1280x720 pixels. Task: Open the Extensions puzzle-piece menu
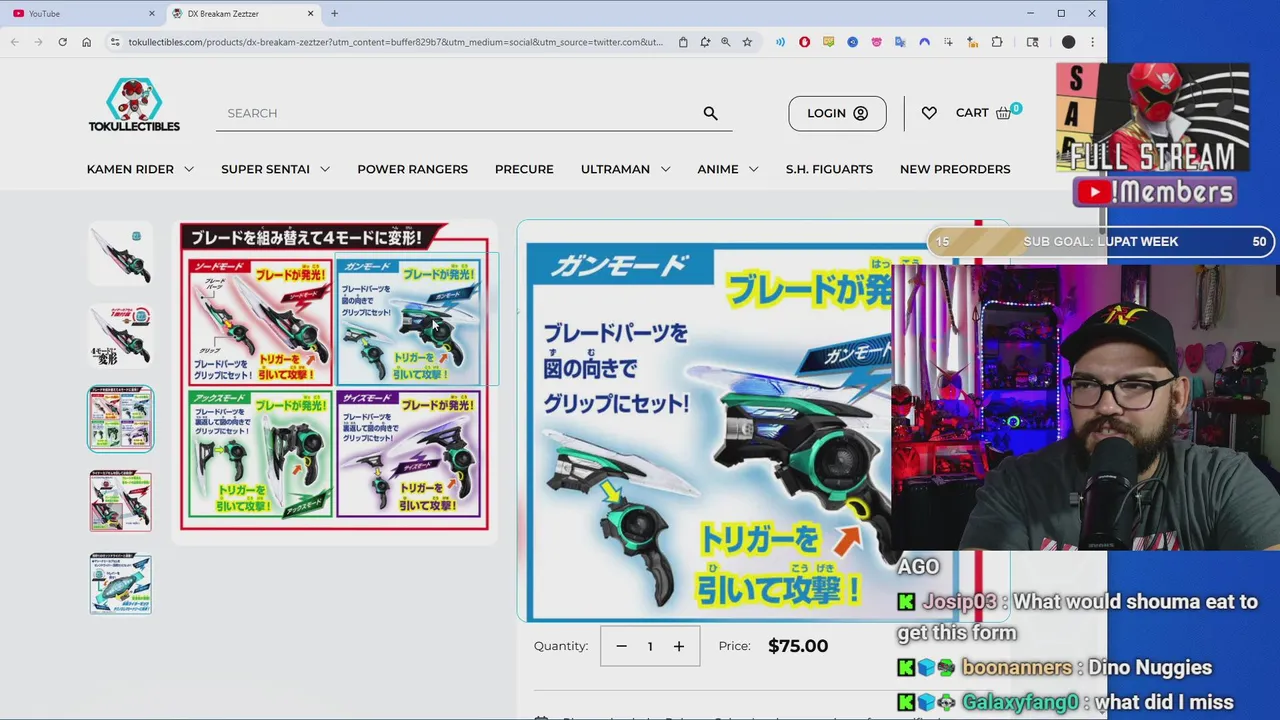tap(997, 42)
